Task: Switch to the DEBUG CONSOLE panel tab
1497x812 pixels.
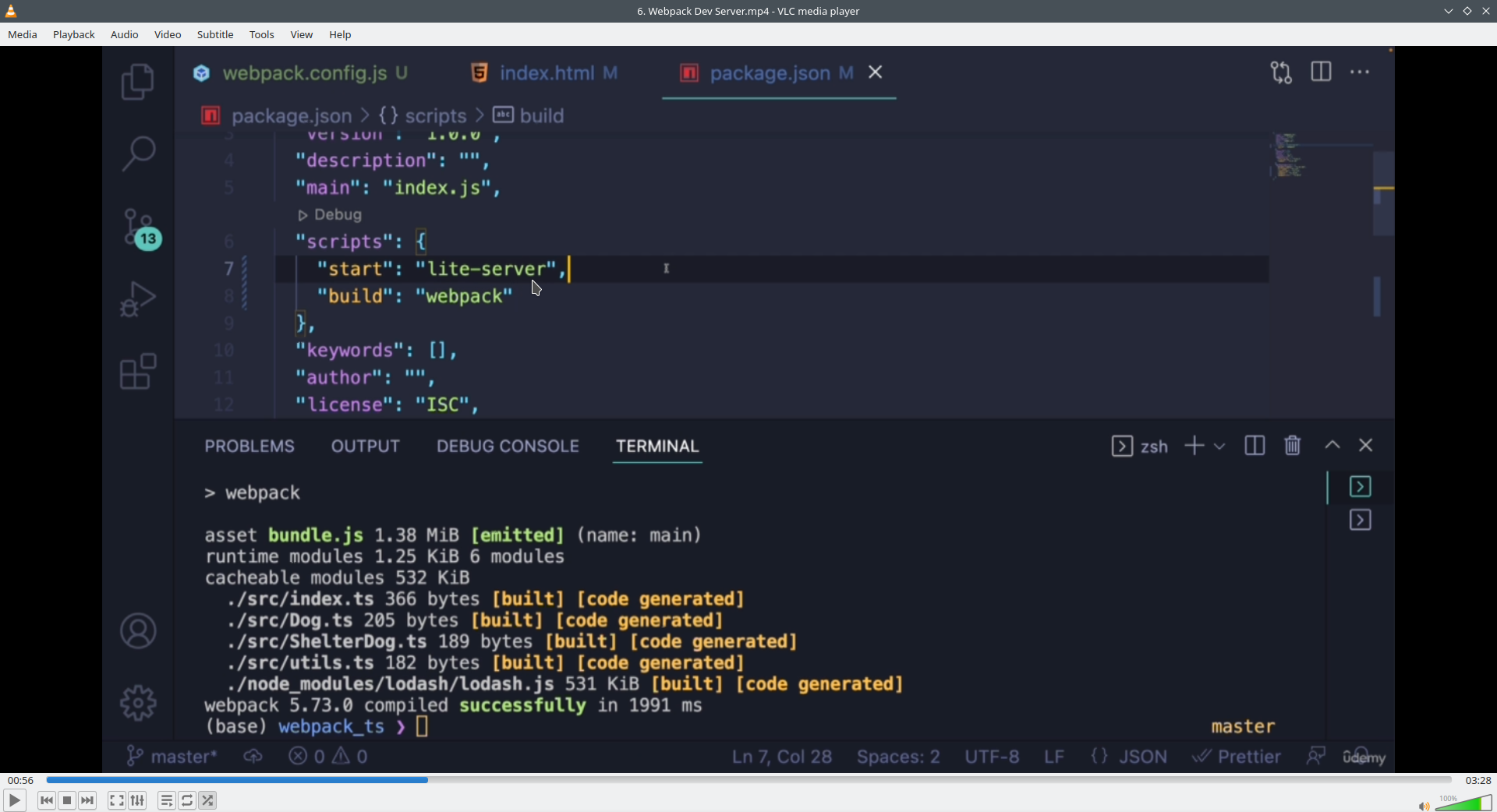Action: coord(508,446)
